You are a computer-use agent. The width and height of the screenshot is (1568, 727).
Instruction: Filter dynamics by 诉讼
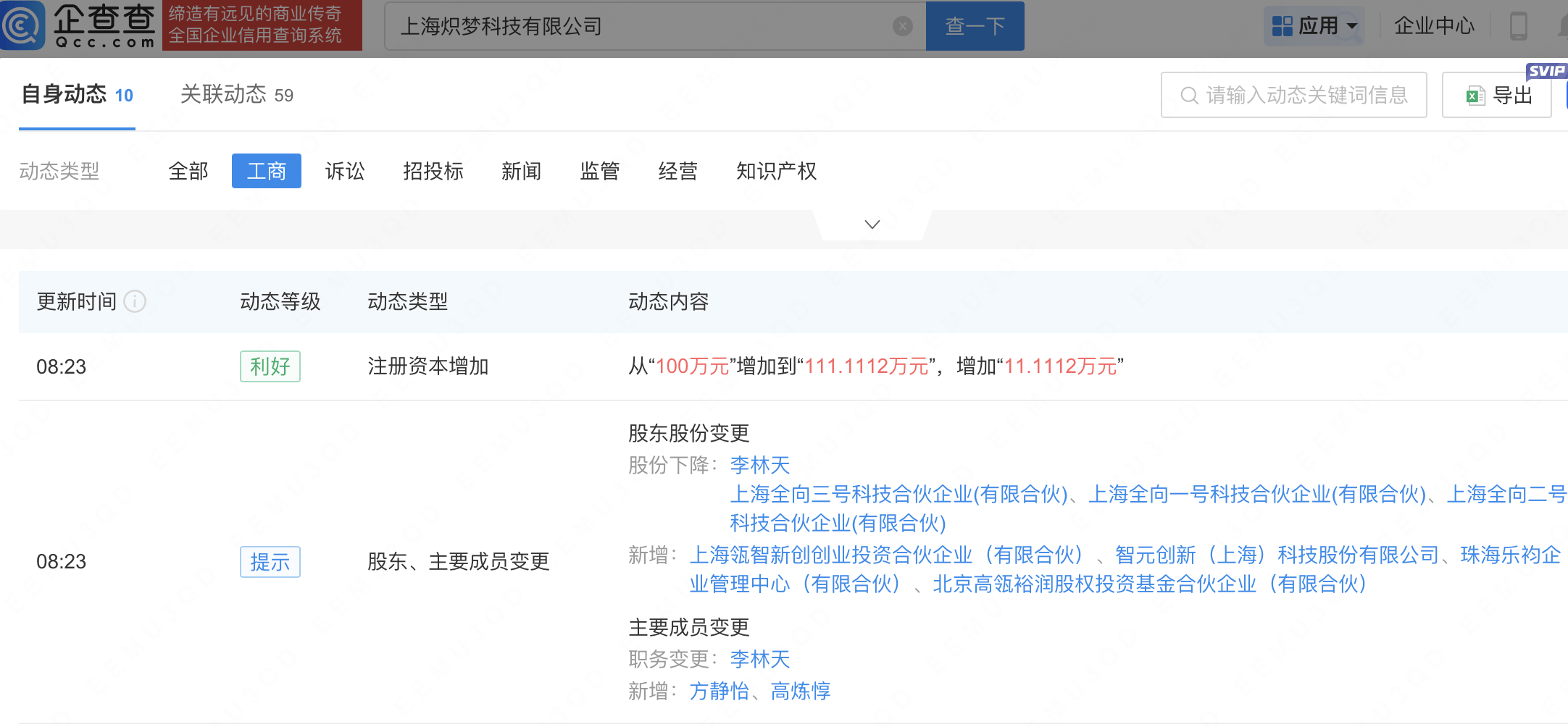pos(345,172)
